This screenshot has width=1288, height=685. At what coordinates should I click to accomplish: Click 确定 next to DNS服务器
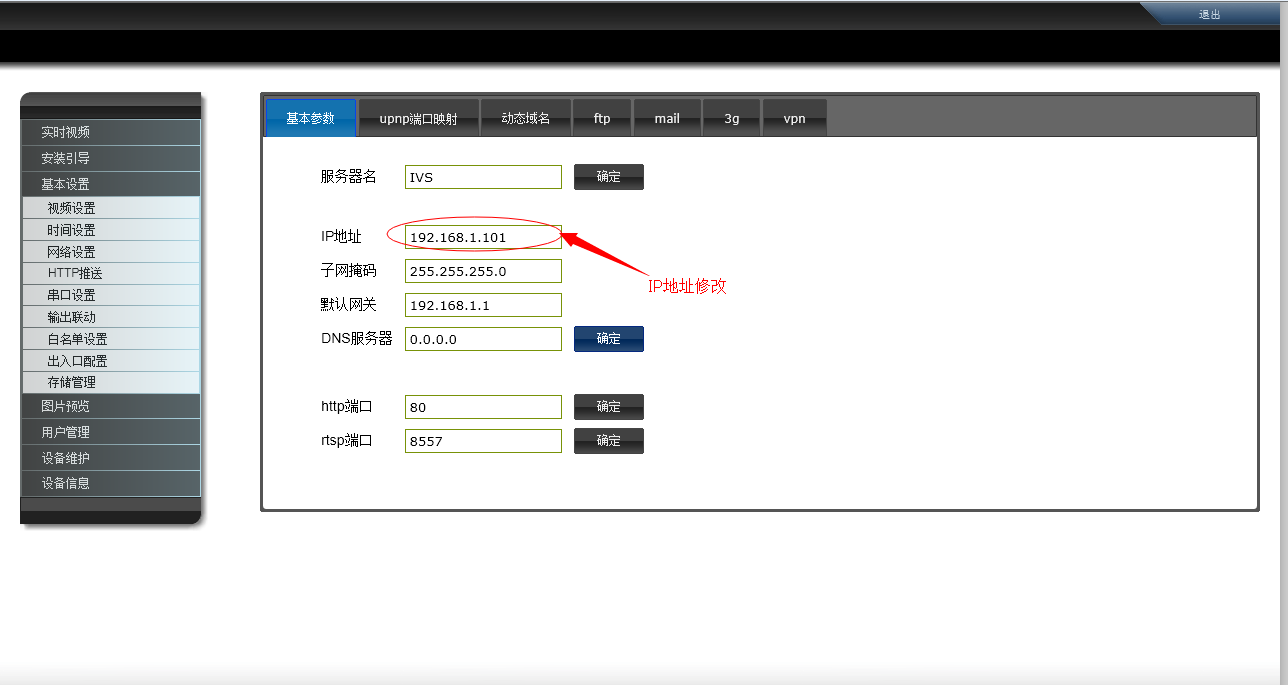click(x=608, y=338)
